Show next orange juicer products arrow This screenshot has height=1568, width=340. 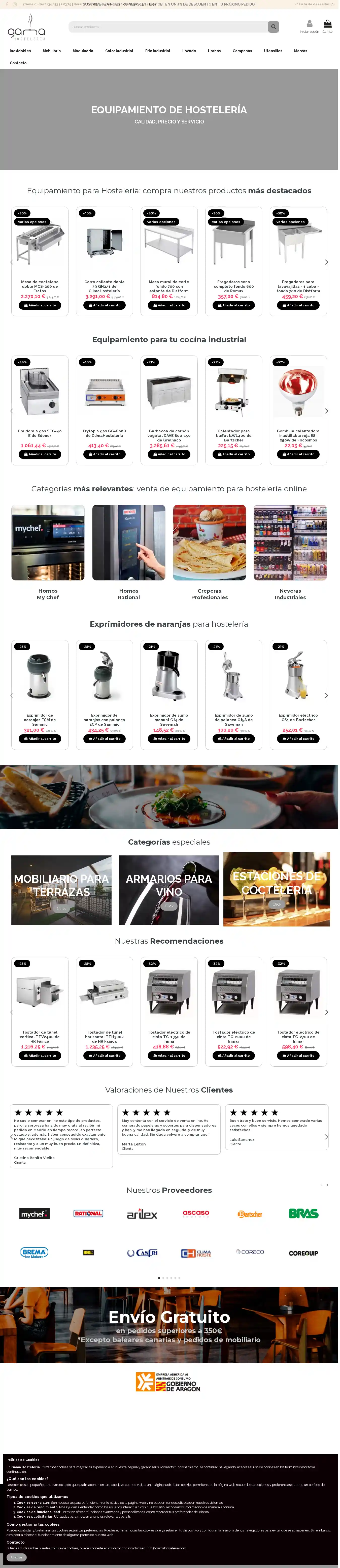click(x=327, y=695)
